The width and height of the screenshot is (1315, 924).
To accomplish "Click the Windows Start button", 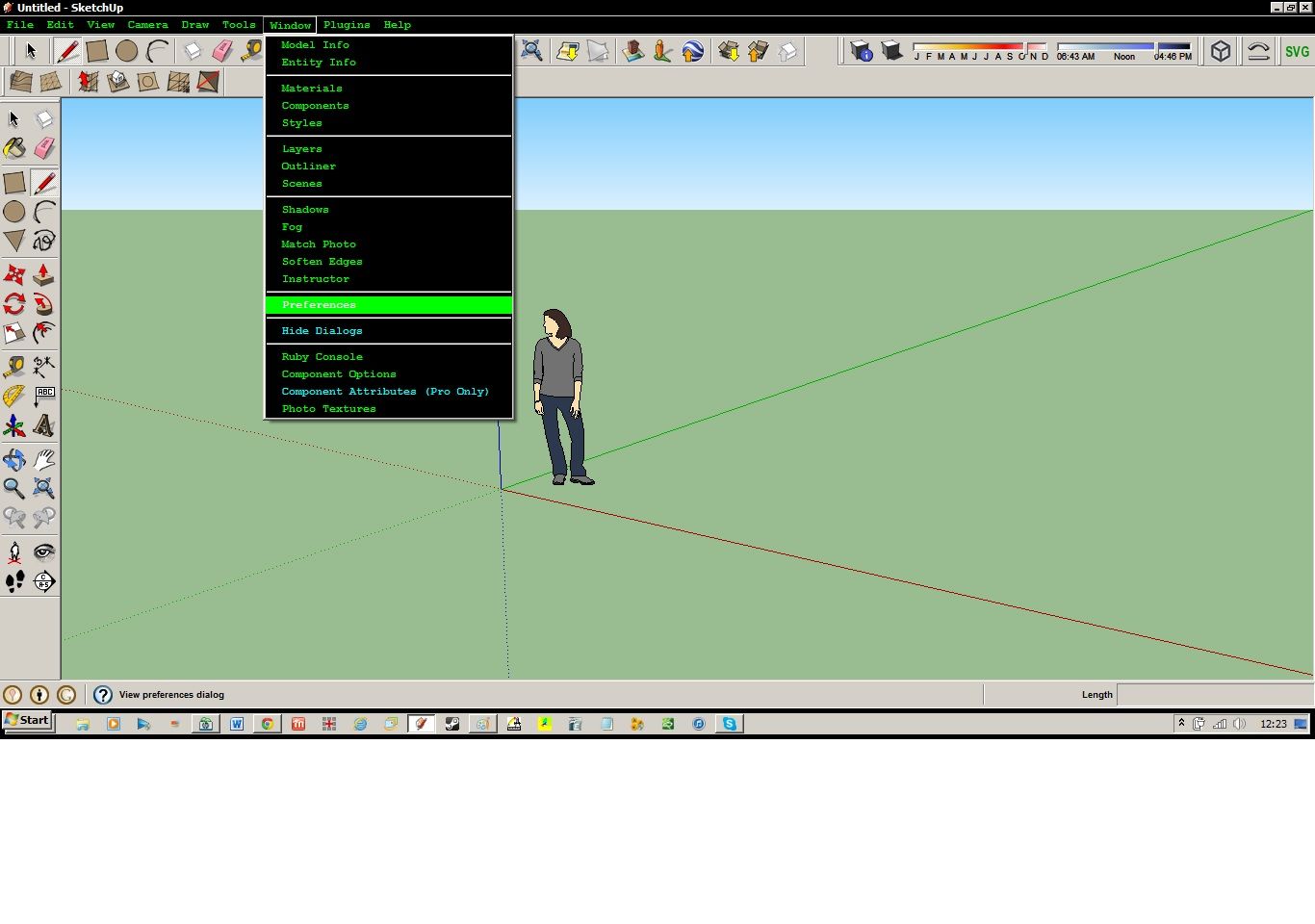I will (x=27, y=721).
